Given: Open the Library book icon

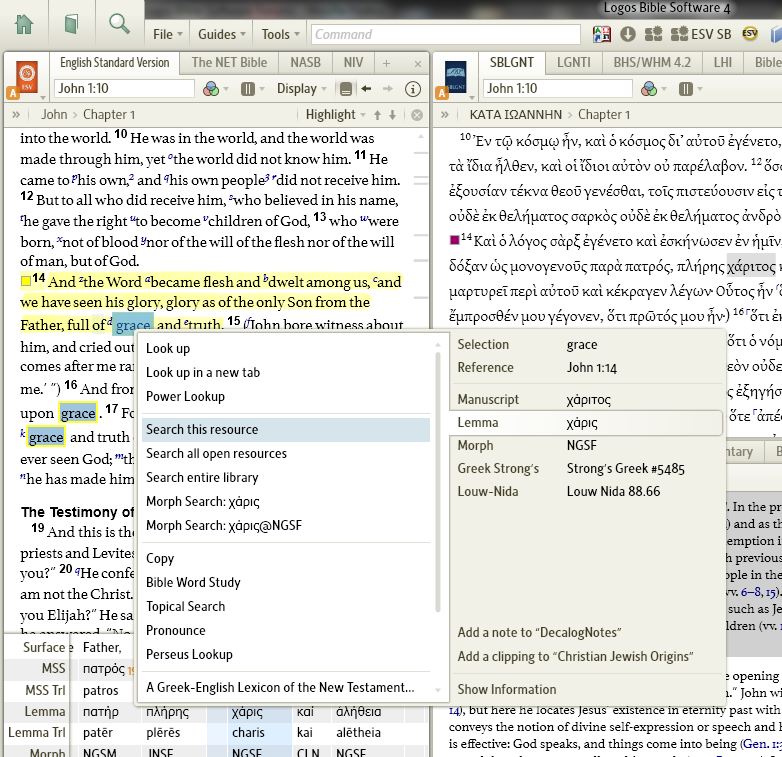Looking at the screenshot, I should (72, 24).
